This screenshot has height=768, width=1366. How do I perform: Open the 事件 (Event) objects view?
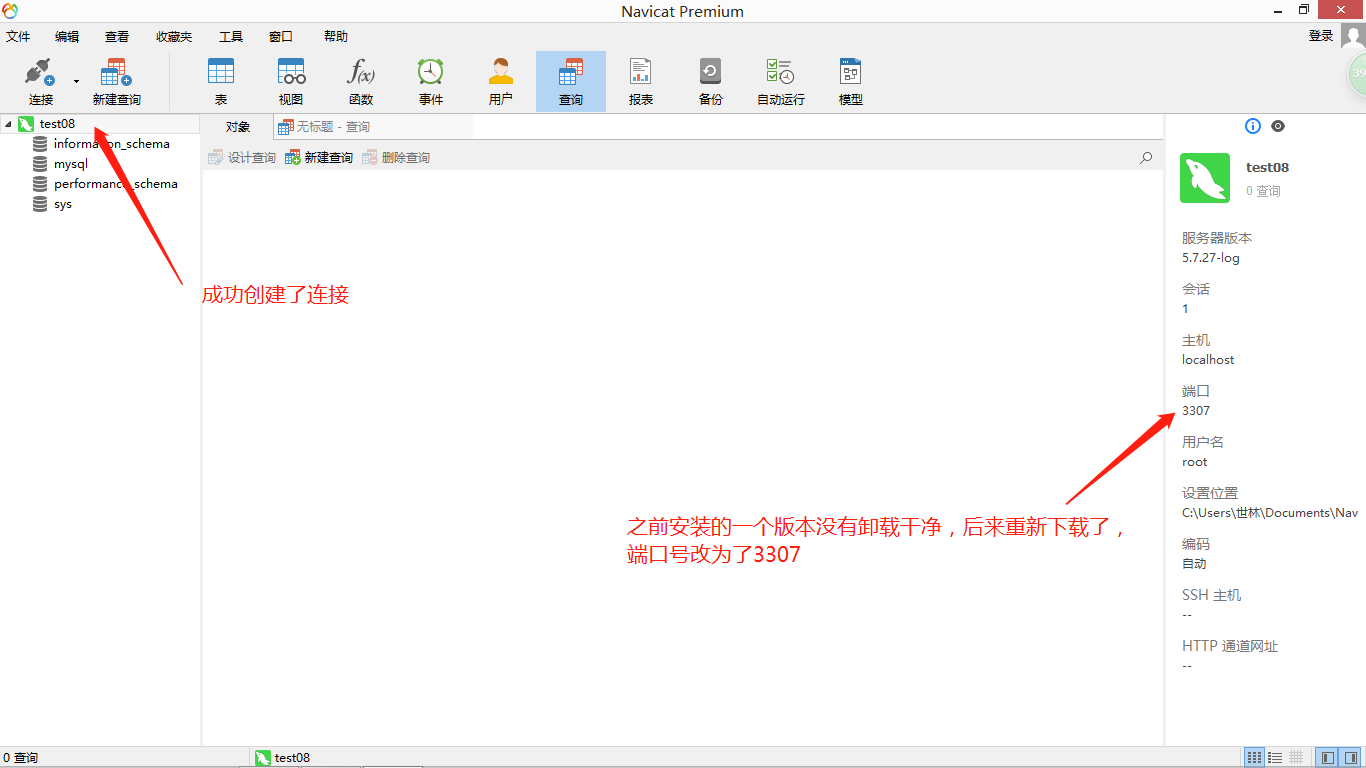pyautogui.click(x=431, y=81)
